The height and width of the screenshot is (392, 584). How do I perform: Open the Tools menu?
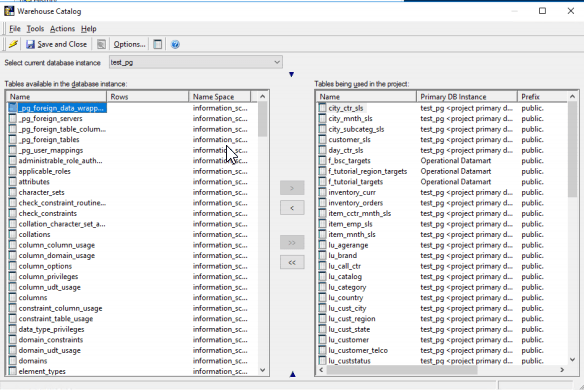pos(35,29)
